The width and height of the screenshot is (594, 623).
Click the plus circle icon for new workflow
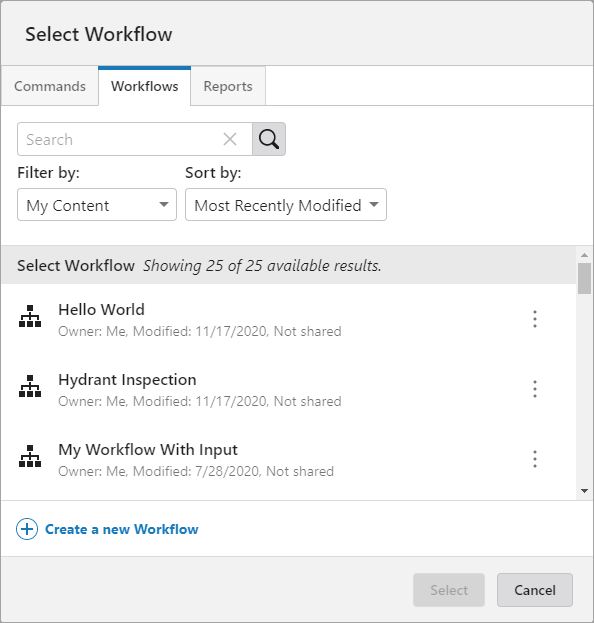(27, 529)
